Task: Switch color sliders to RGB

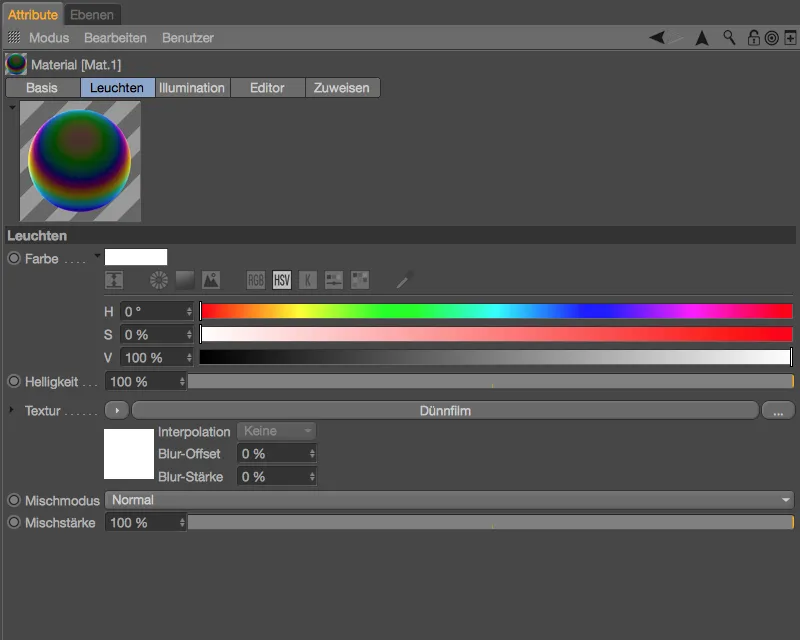Action: pyautogui.click(x=256, y=280)
